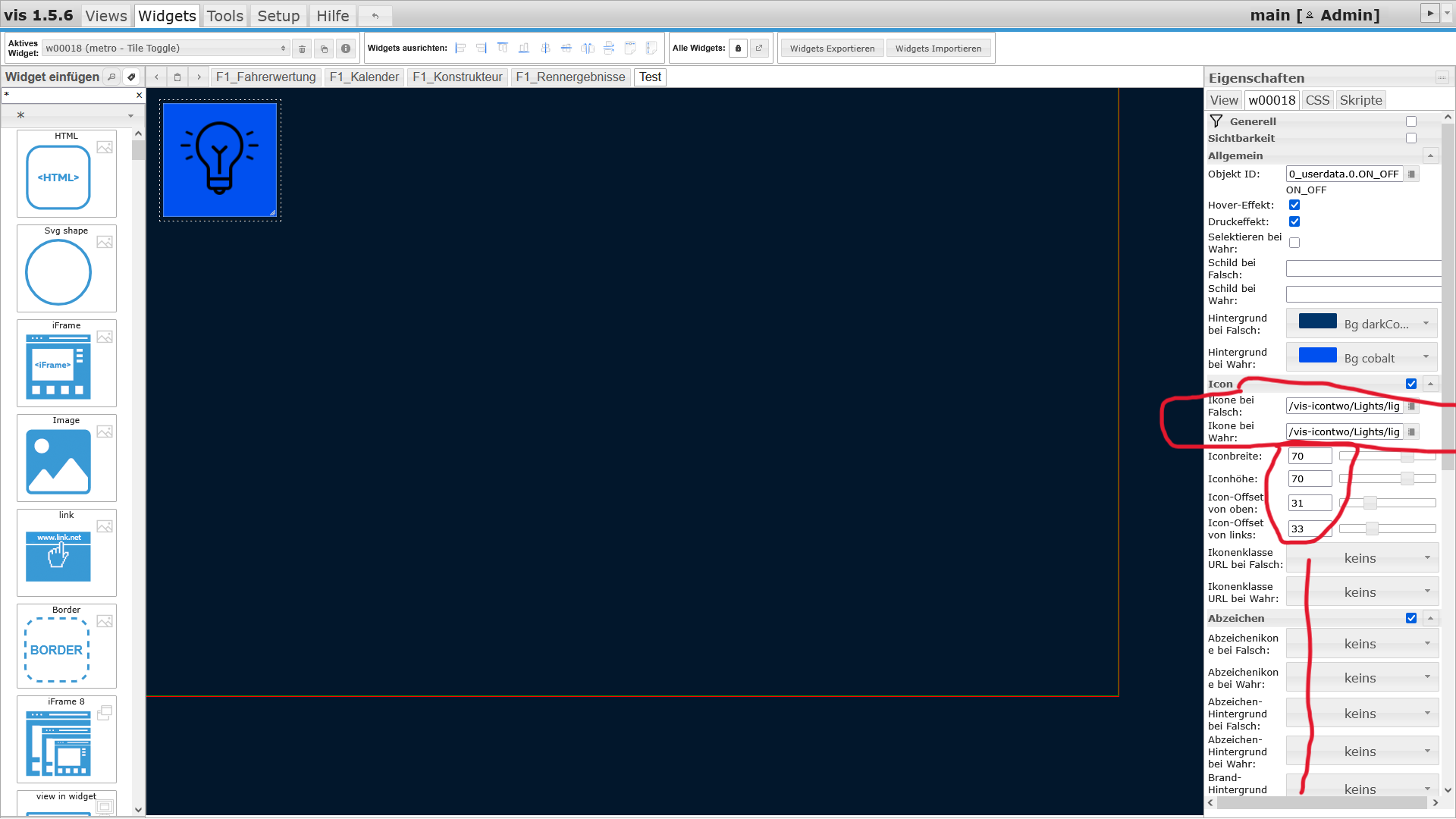
Task: Click the copy active widget icon
Action: click(x=324, y=48)
